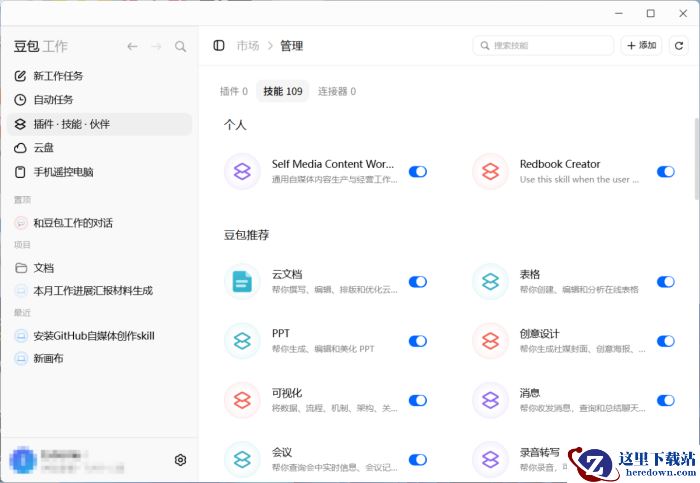The image size is (700, 483).
Task: Open 插件 · 技能 · 伙伴 in sidebar
Action: [100, 124]
